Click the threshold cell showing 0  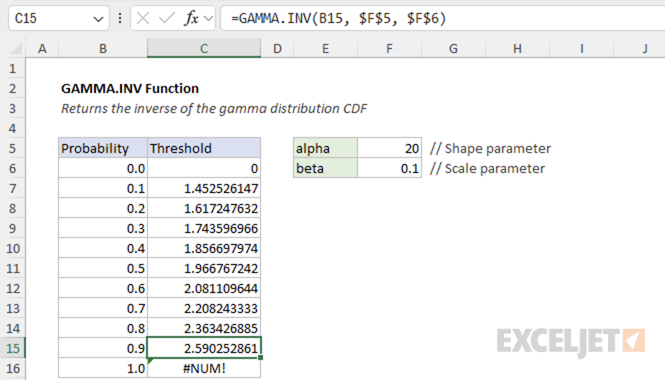pyautogui.click(x=204, y=168)
